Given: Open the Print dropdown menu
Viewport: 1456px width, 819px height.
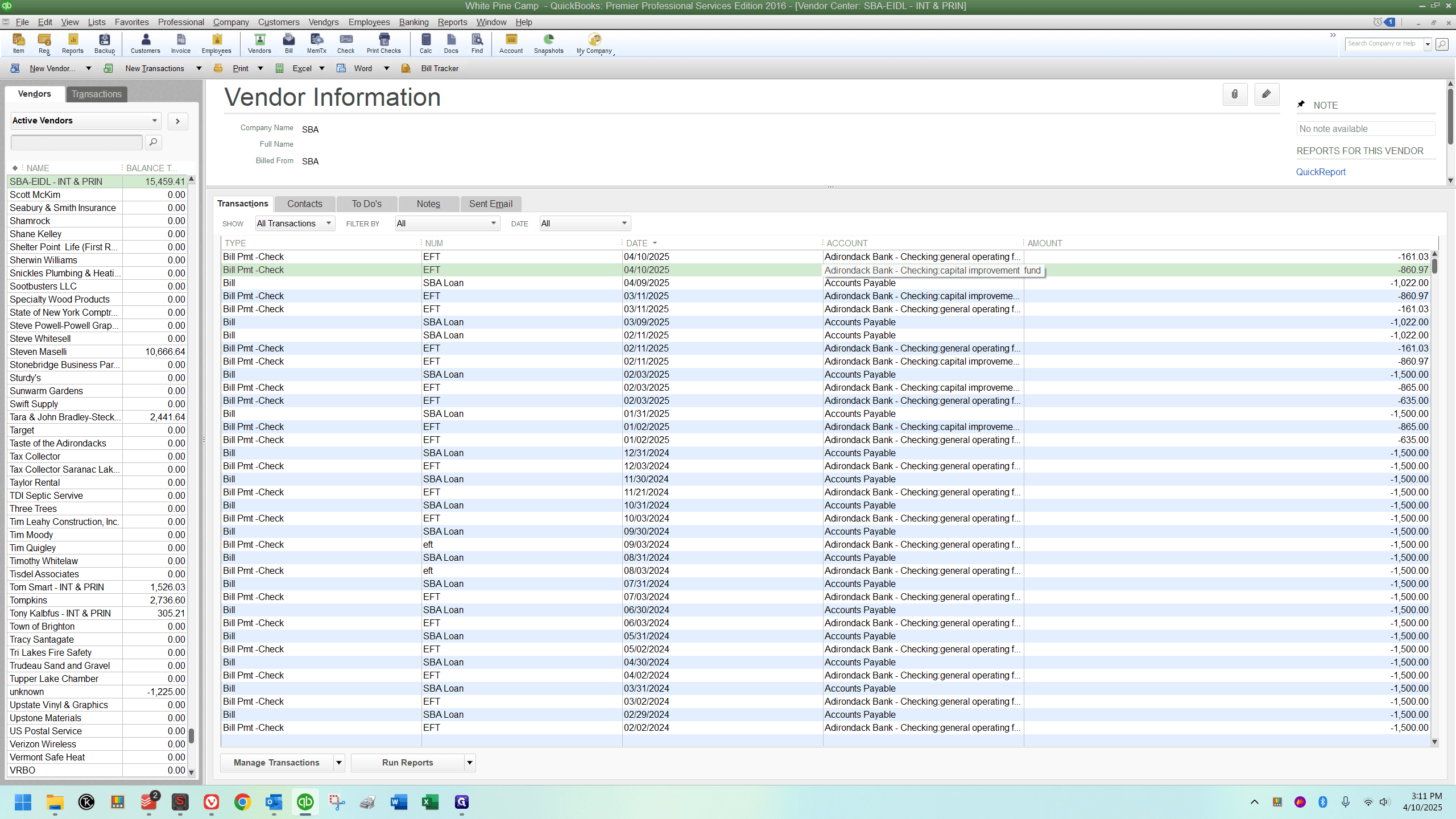Looking at the screenshot, I should [x=260, y=68].
